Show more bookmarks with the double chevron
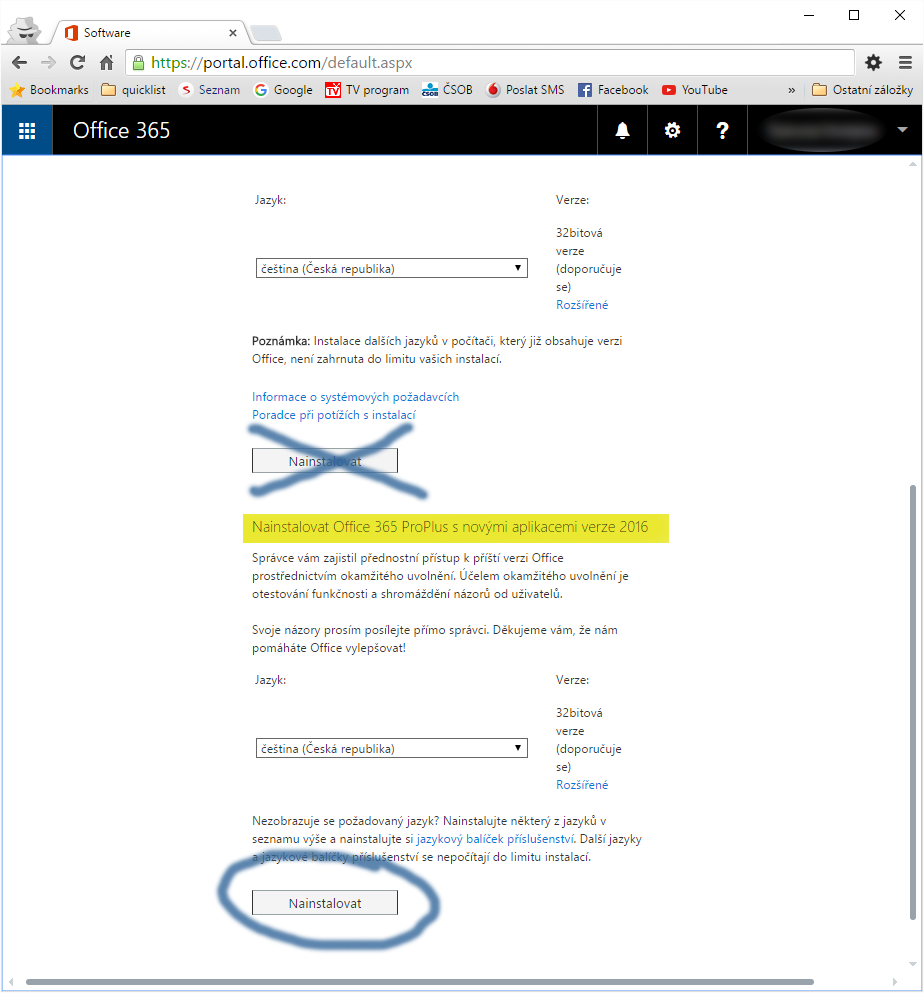This screenshot has height=993, width=924. 792,91
